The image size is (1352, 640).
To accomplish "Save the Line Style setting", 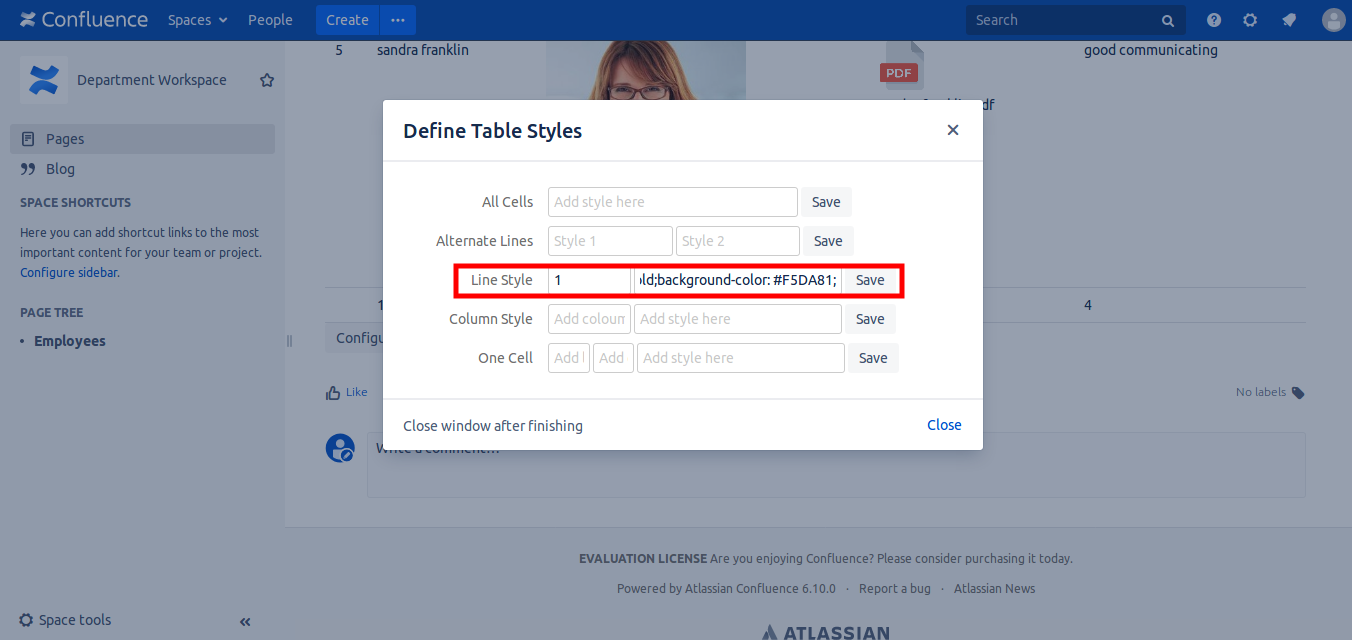I will [870, 280].
